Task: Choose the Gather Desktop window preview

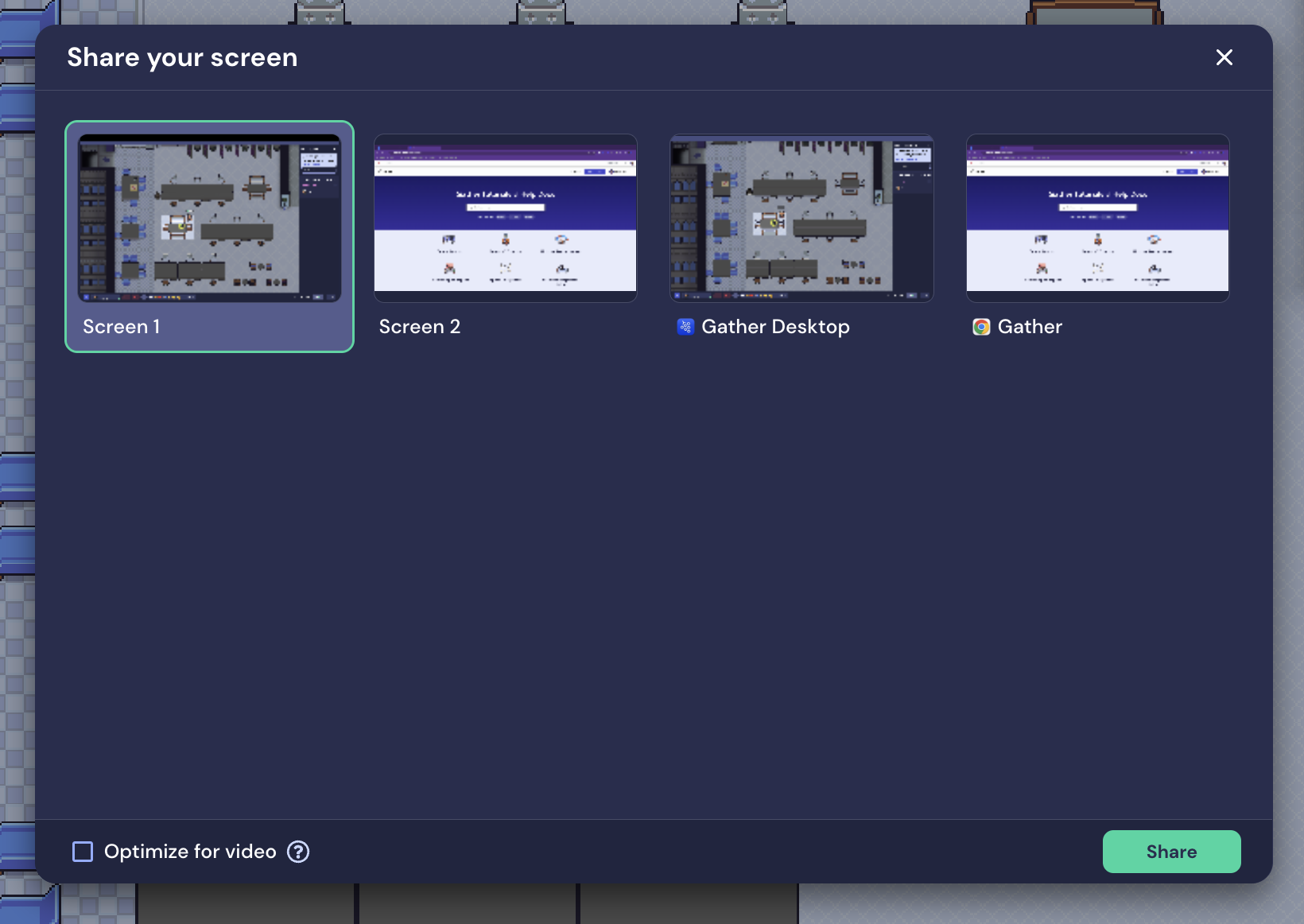Action: [x=801, y=218]
